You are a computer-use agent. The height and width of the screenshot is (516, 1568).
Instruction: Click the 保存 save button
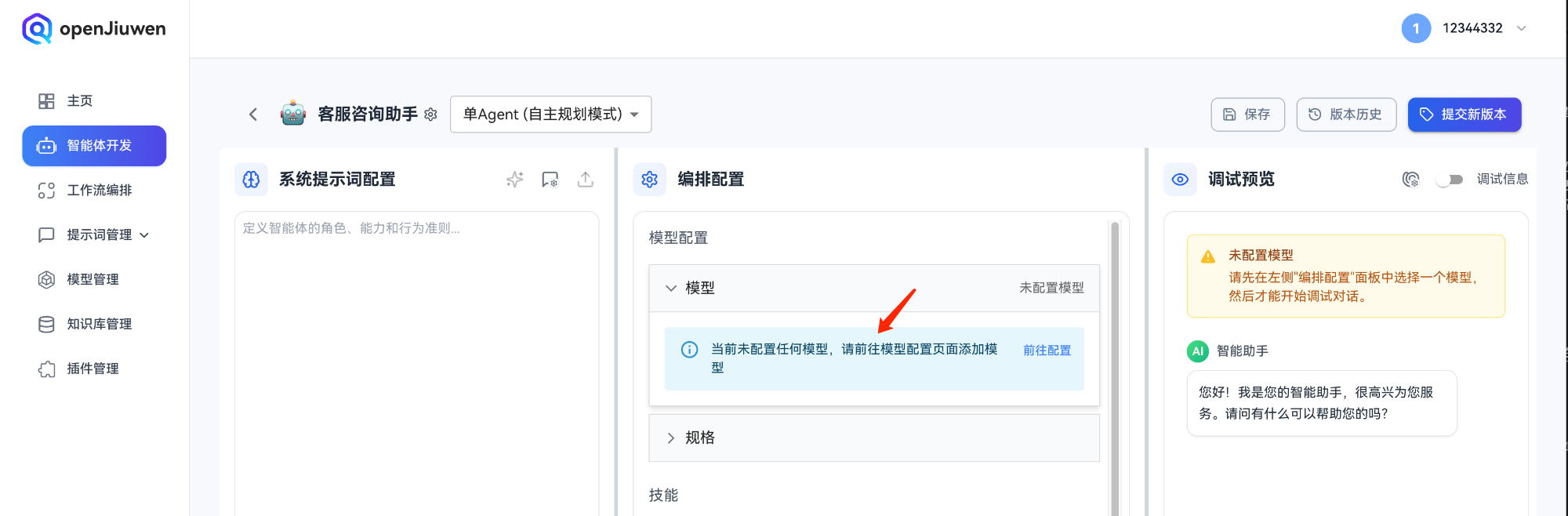(x=1247, y=114)
